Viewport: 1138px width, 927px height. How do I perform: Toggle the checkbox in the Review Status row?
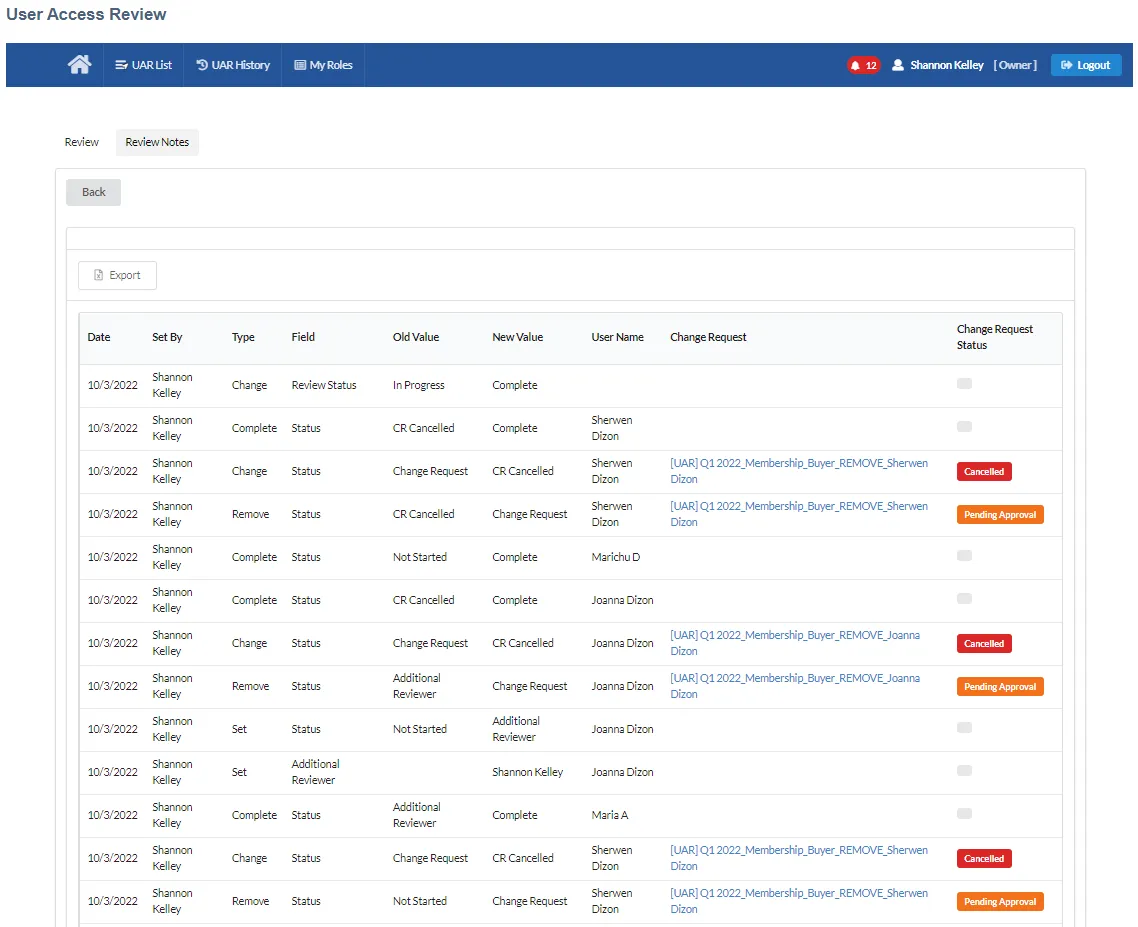click(x=964, y=383)
